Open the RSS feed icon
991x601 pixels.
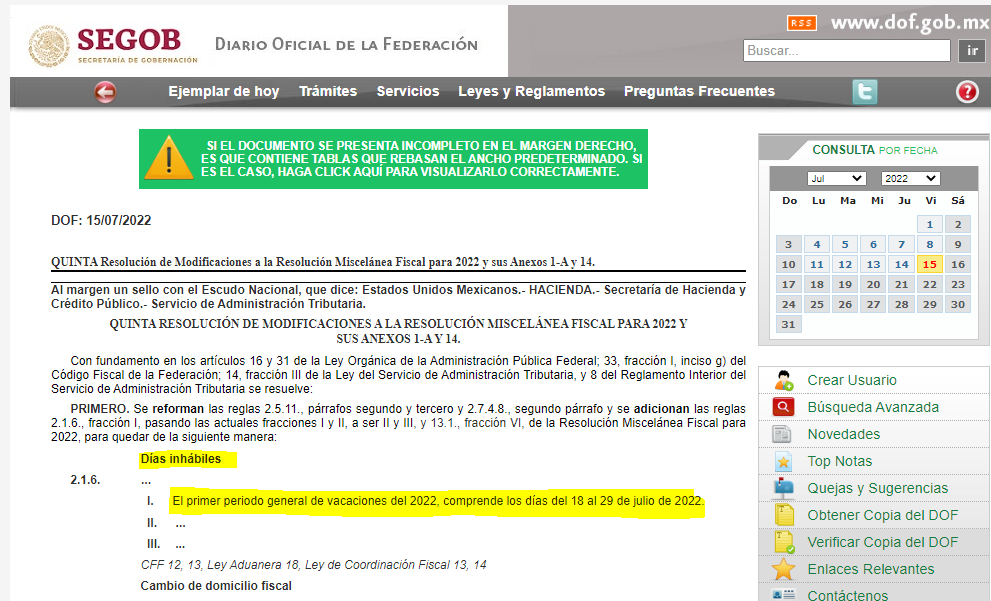801,23
